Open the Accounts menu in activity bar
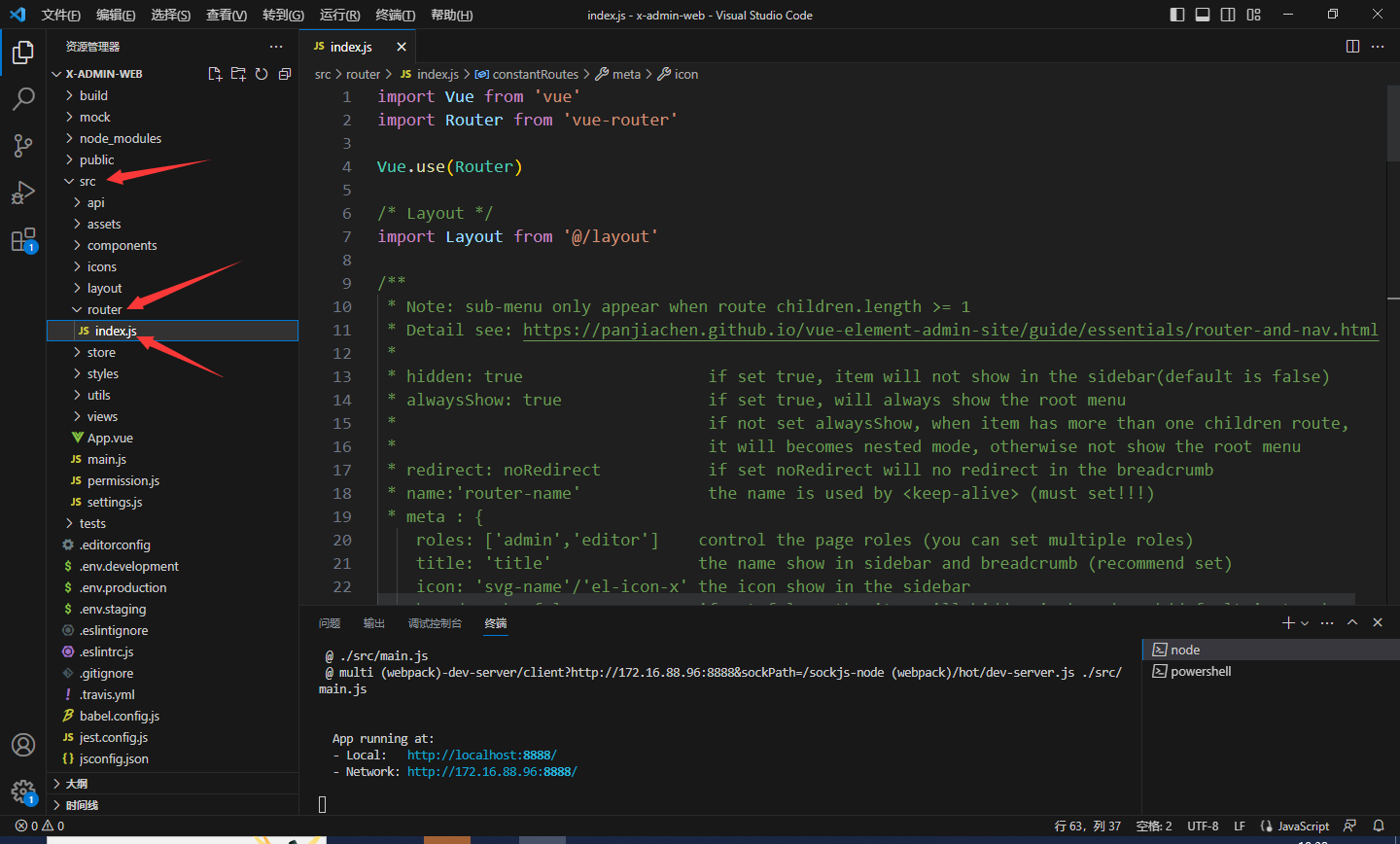Viewport: 1400px width, 844px height. click(x=23, y=745)
